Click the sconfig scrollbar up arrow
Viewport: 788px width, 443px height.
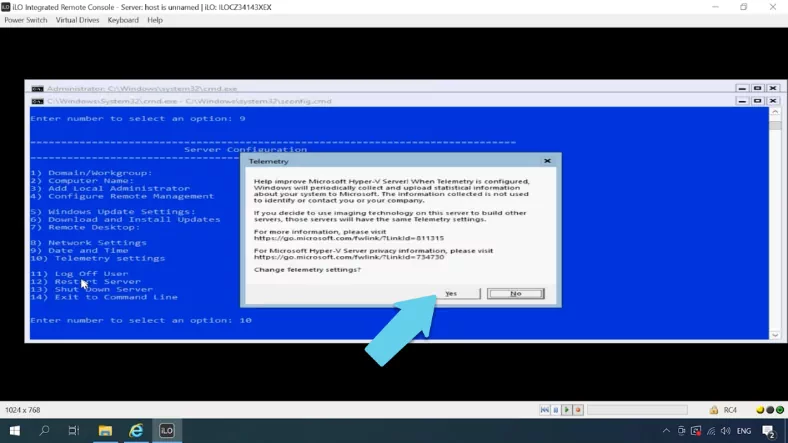click(775, 112)
